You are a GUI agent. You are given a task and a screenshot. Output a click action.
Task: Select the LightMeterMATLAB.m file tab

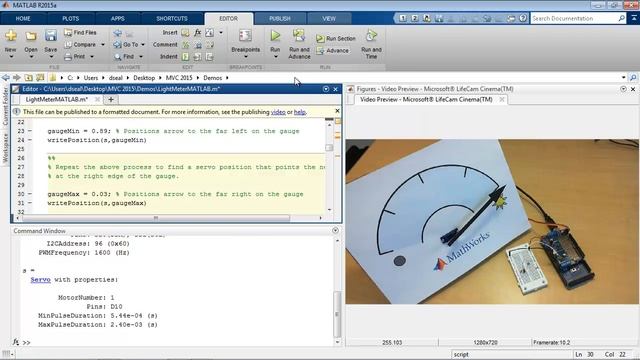57,100
